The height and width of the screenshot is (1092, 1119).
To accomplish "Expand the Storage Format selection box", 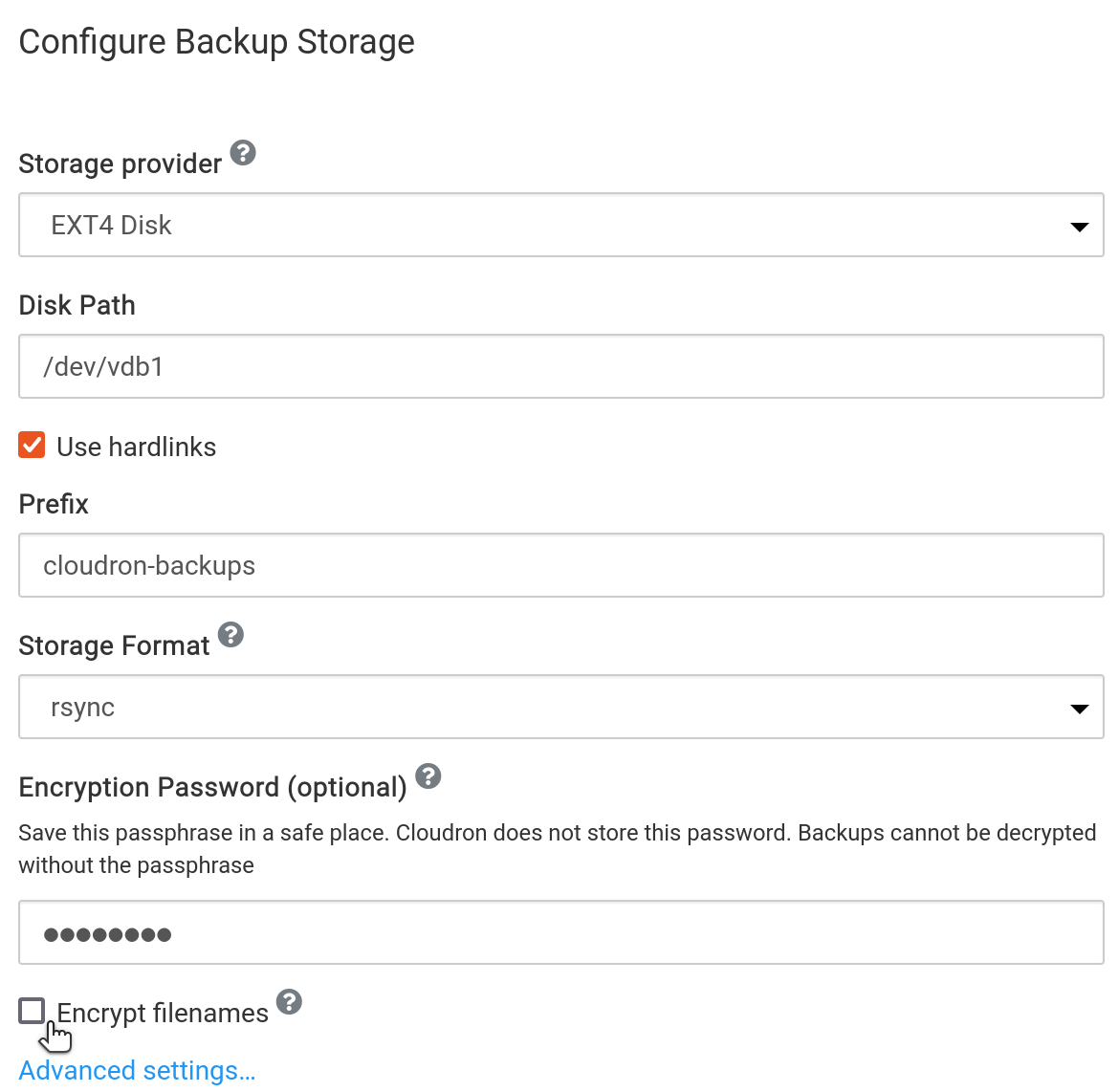I will click(560, 708).
